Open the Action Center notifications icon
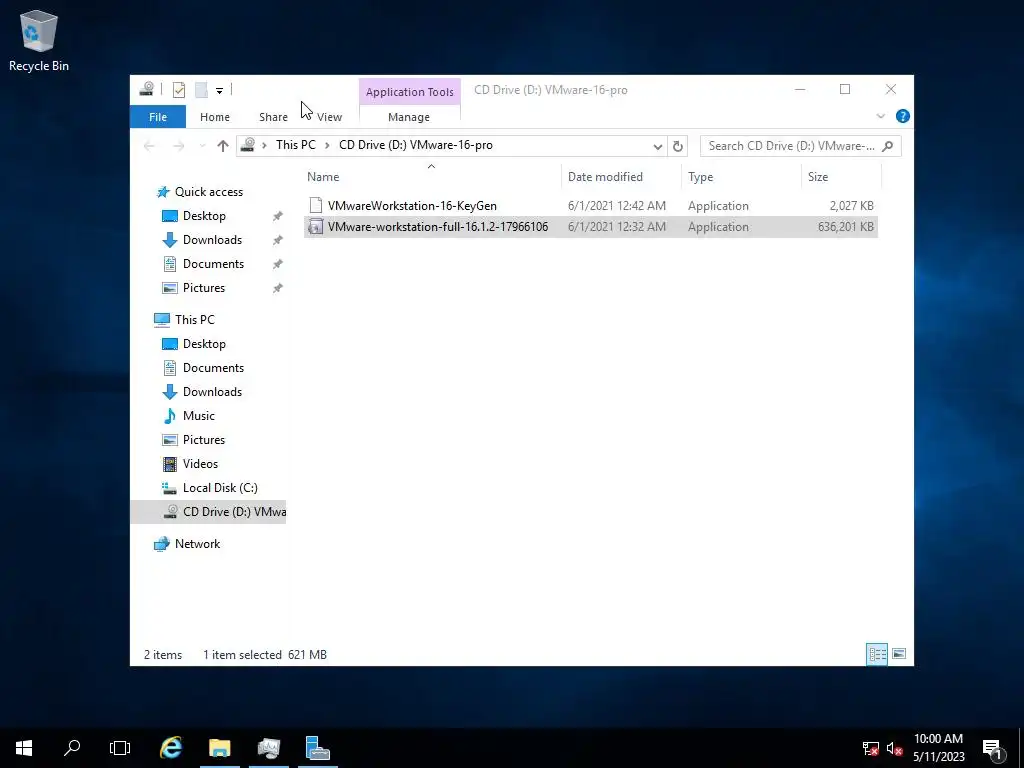This screenshot has height=768, width=1024. pos(993,748)
